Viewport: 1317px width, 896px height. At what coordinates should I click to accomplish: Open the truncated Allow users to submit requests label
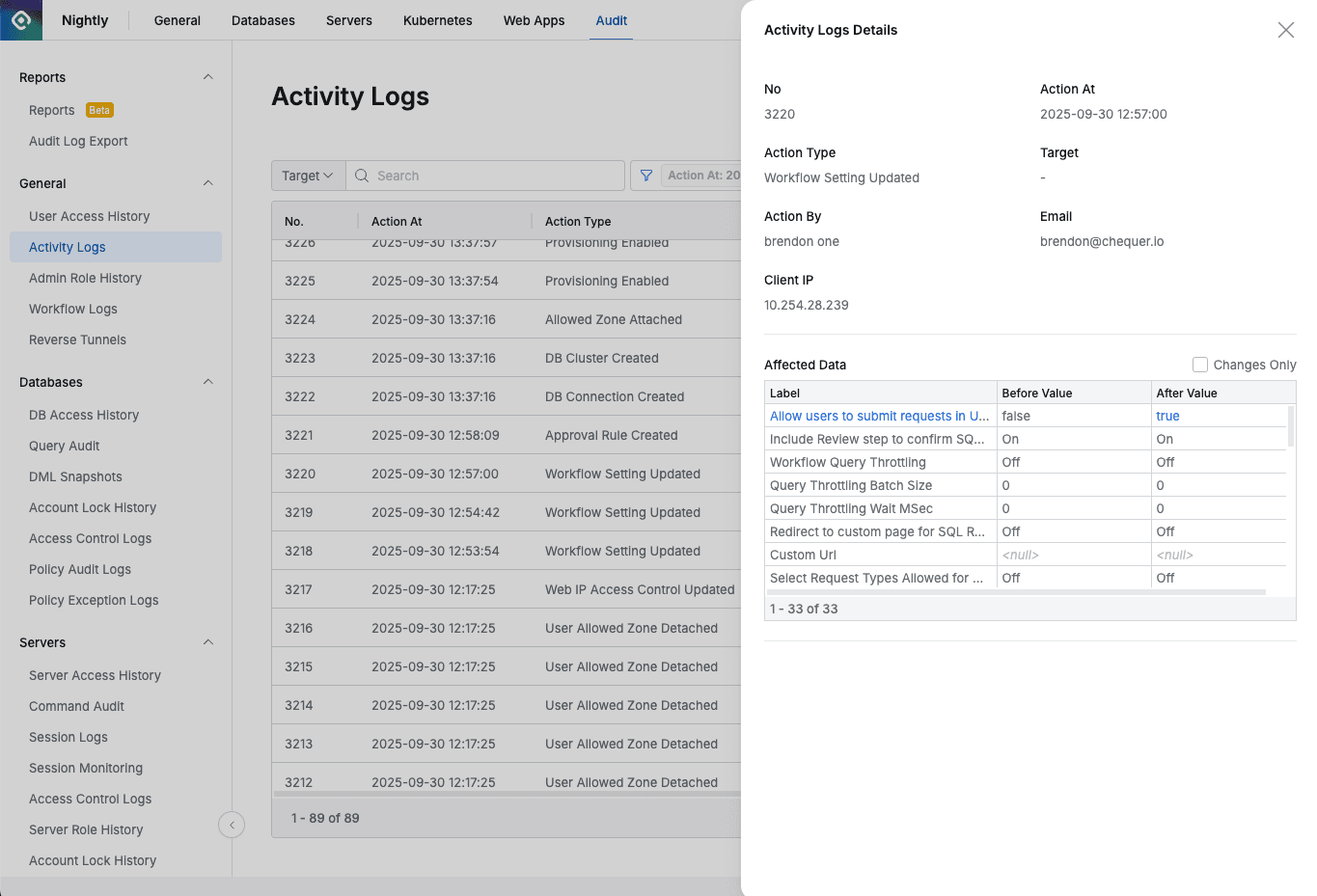click(x=879, y=416)
